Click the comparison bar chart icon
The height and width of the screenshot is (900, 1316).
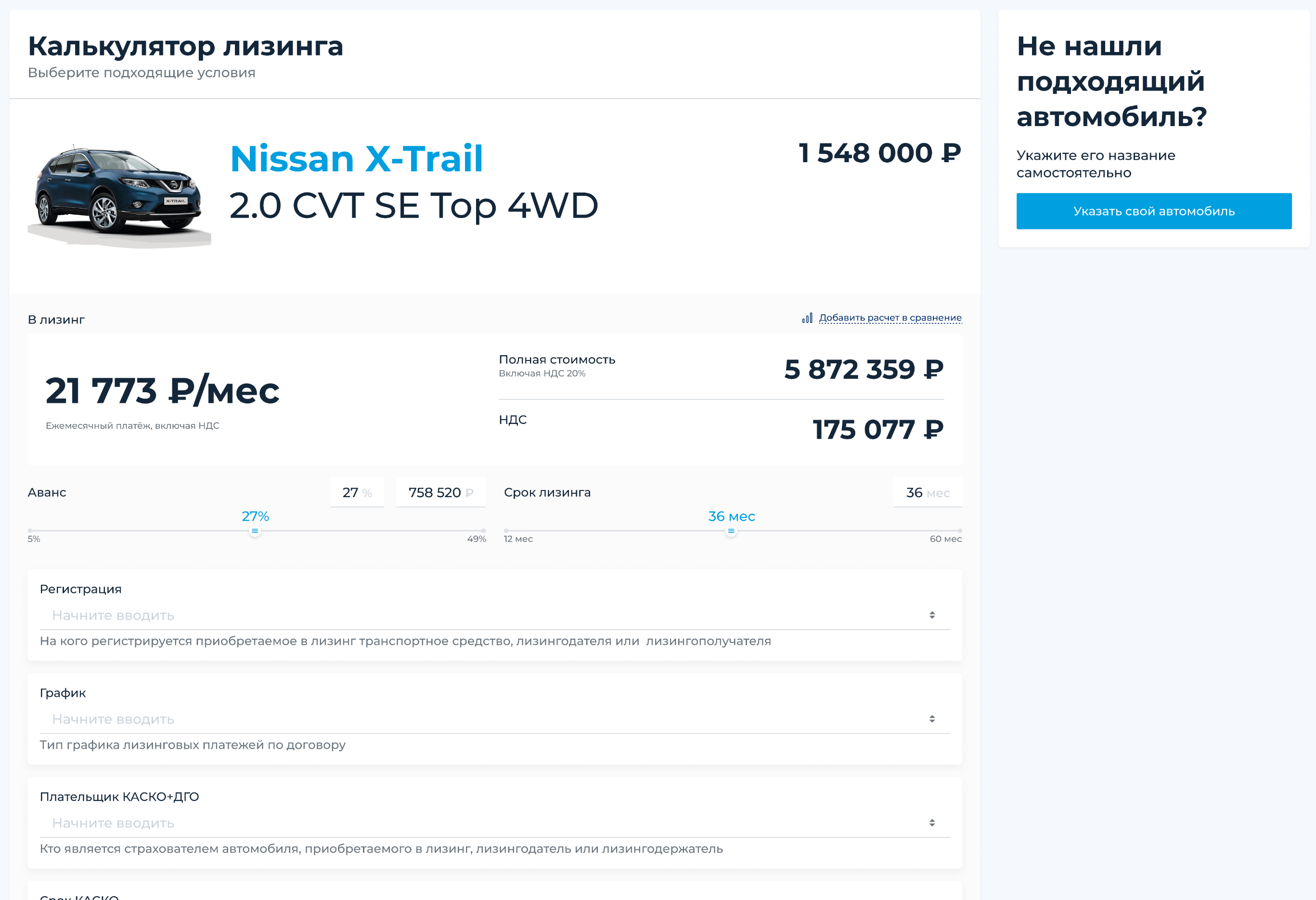click(x=807, y=318)
